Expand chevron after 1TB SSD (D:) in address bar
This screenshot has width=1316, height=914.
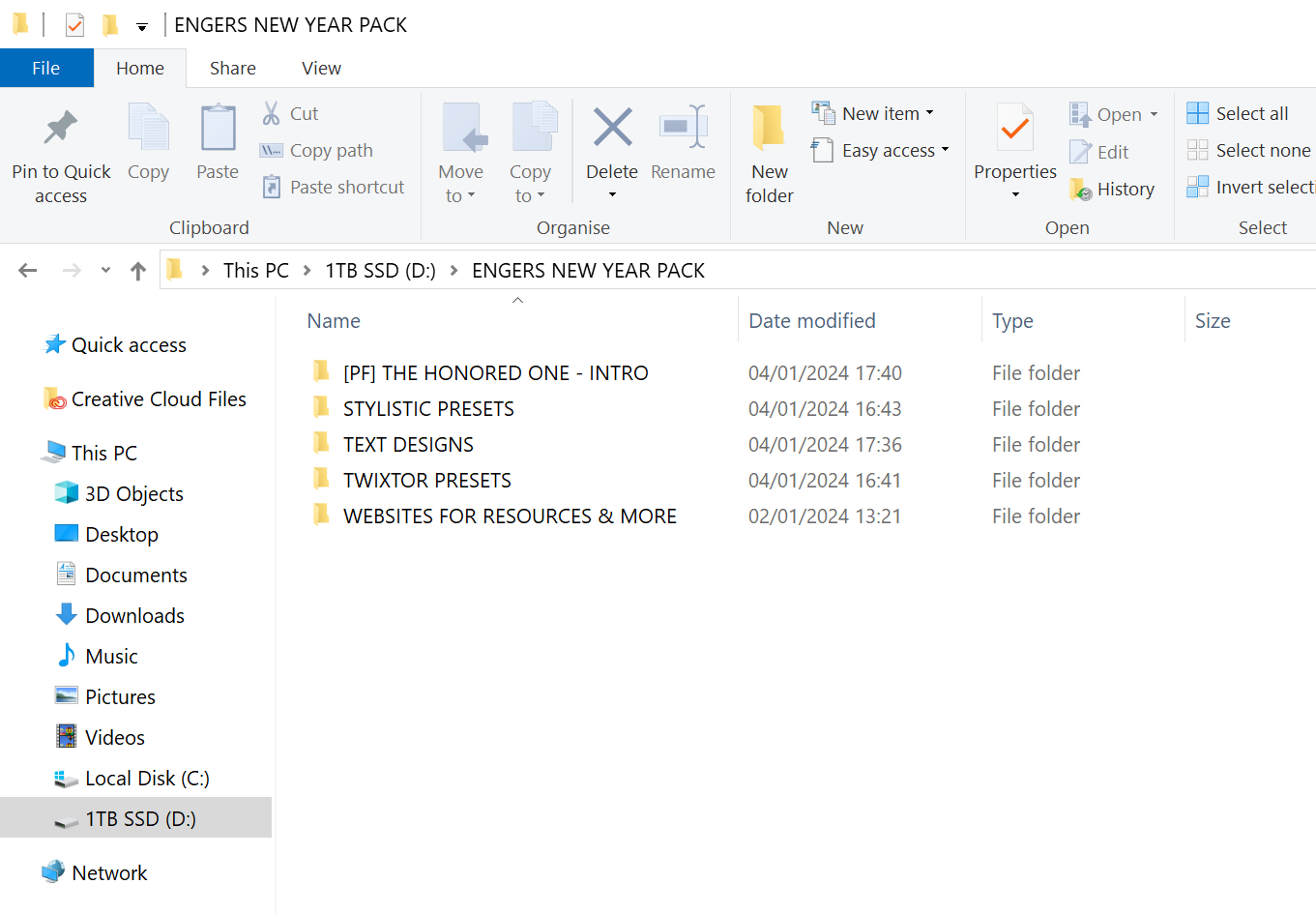coord(453,271)
